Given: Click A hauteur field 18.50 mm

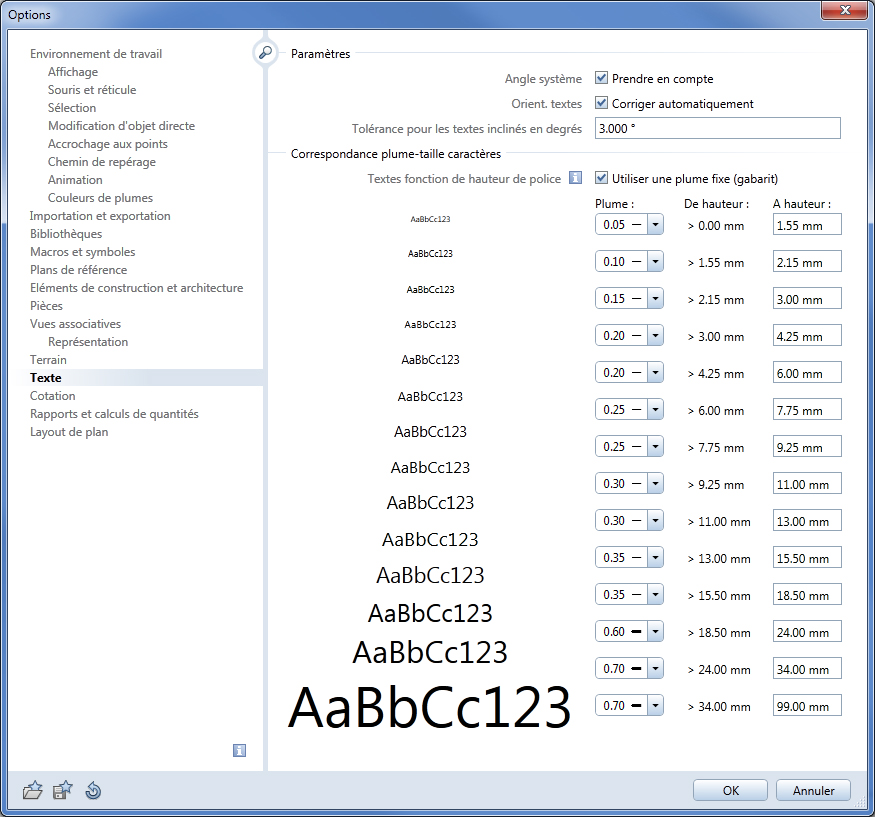Looking at the screenshot, I should (807, 594).
